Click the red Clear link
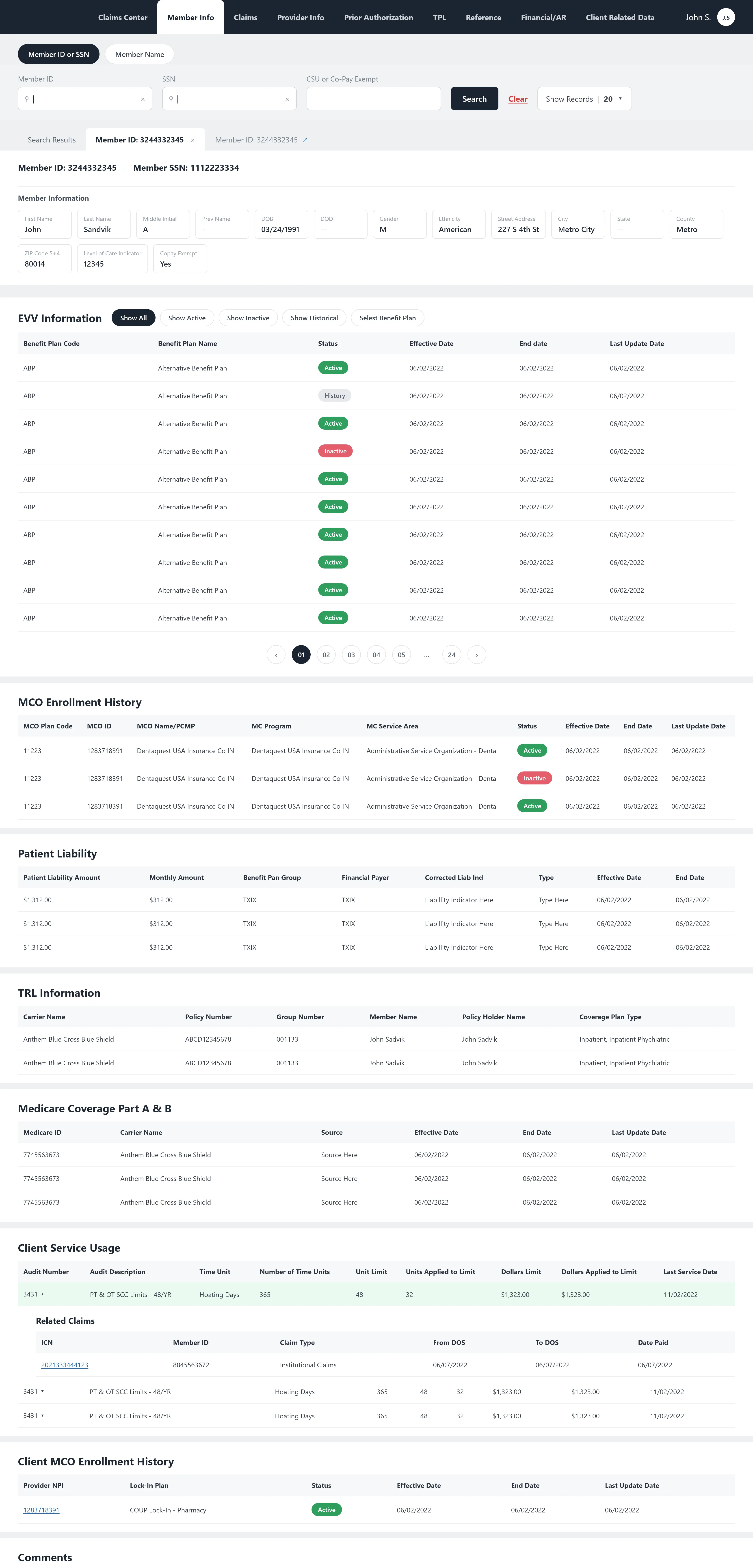The height and width of the screenshot is (1568, 753). [x=518, y=99]
